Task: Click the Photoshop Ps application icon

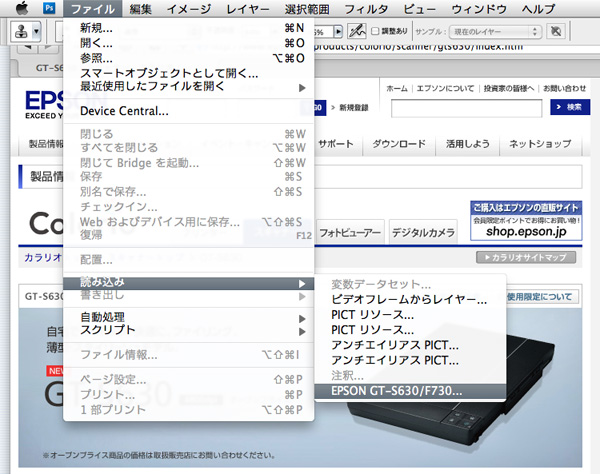Action: pos(49,8)
